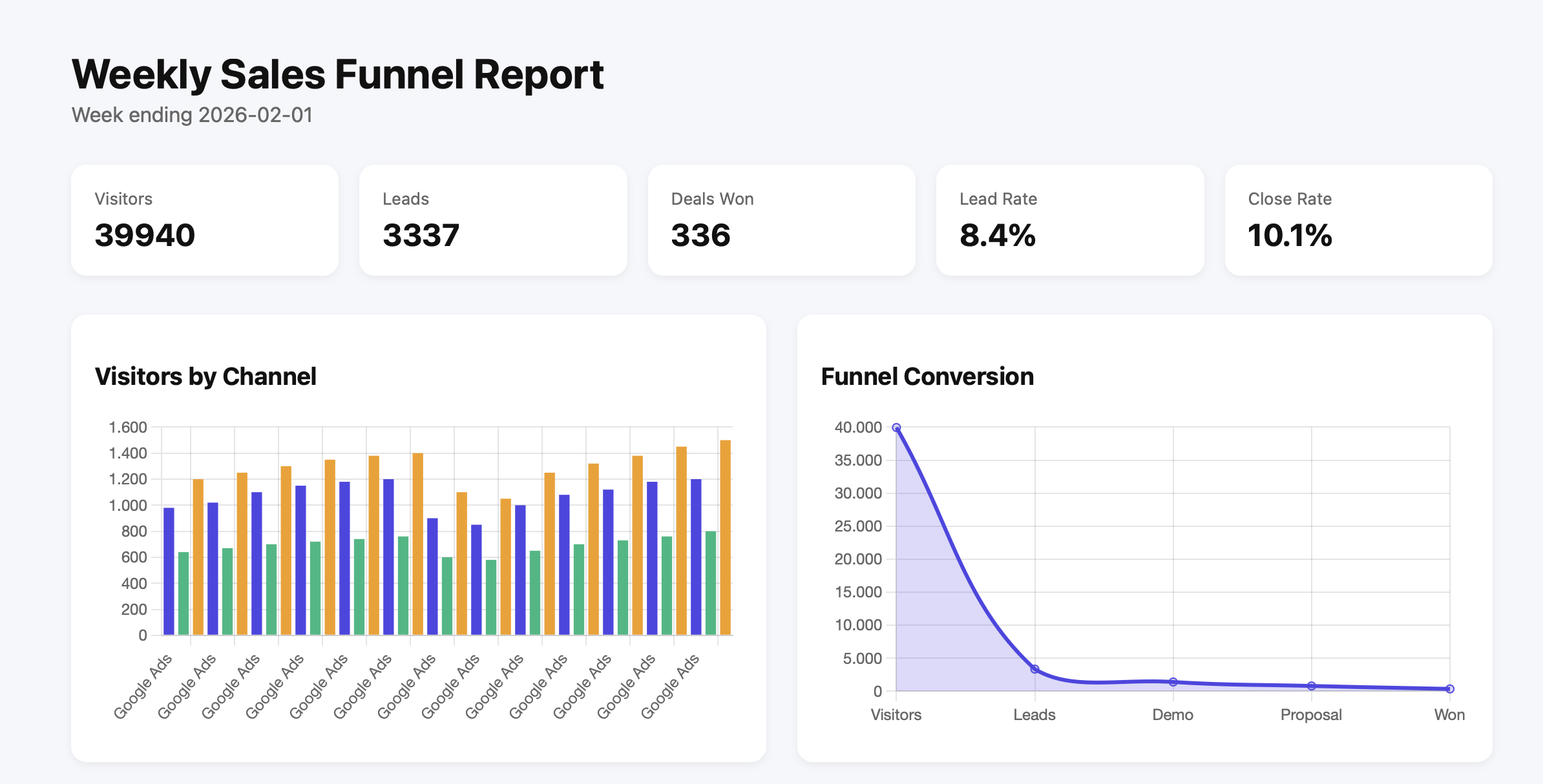Select a Google Ads label on the x-axis
The width and height of the screenshot is (1543, 784).
point(143,685)
